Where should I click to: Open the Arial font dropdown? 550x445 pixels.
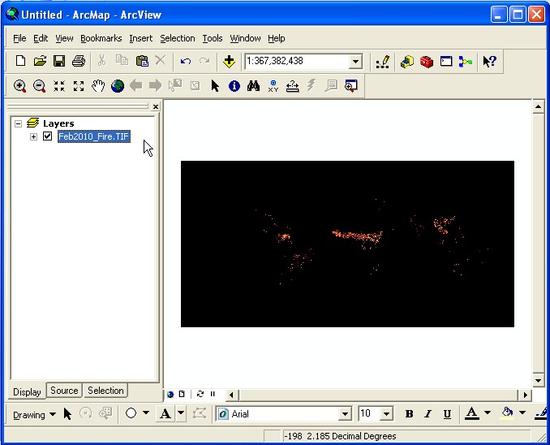pyautogui.click(x=345, y=414)
